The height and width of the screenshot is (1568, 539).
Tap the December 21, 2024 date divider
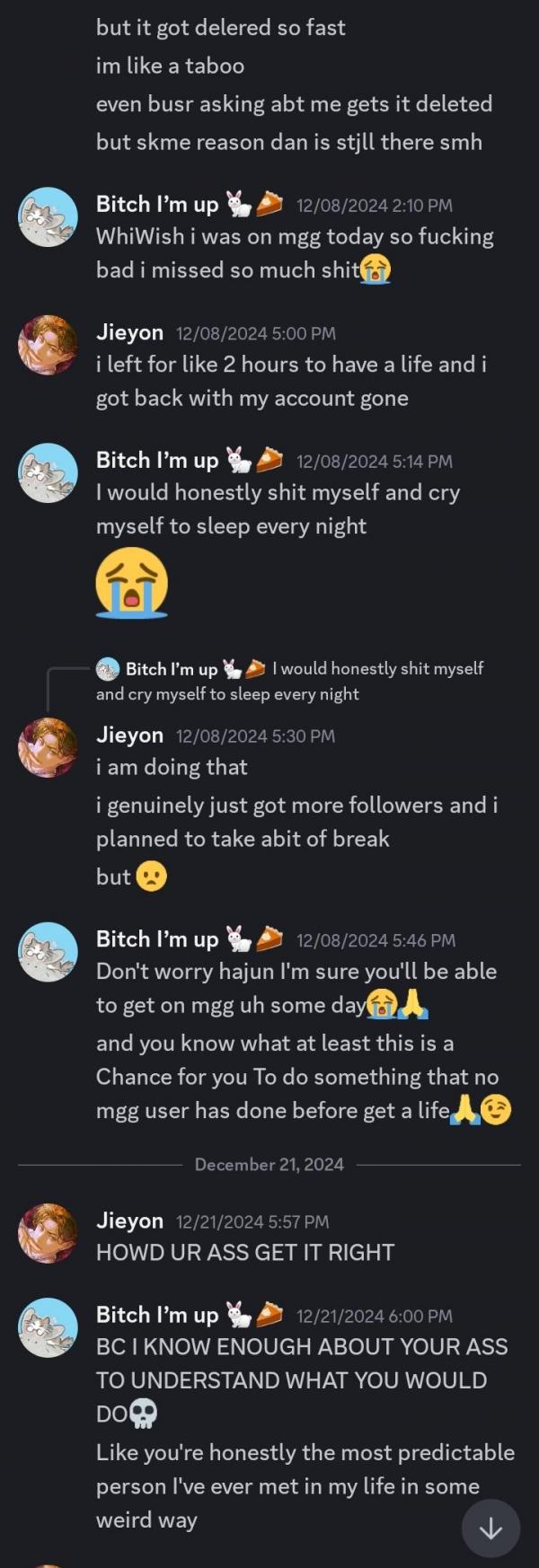[269, 1165]
